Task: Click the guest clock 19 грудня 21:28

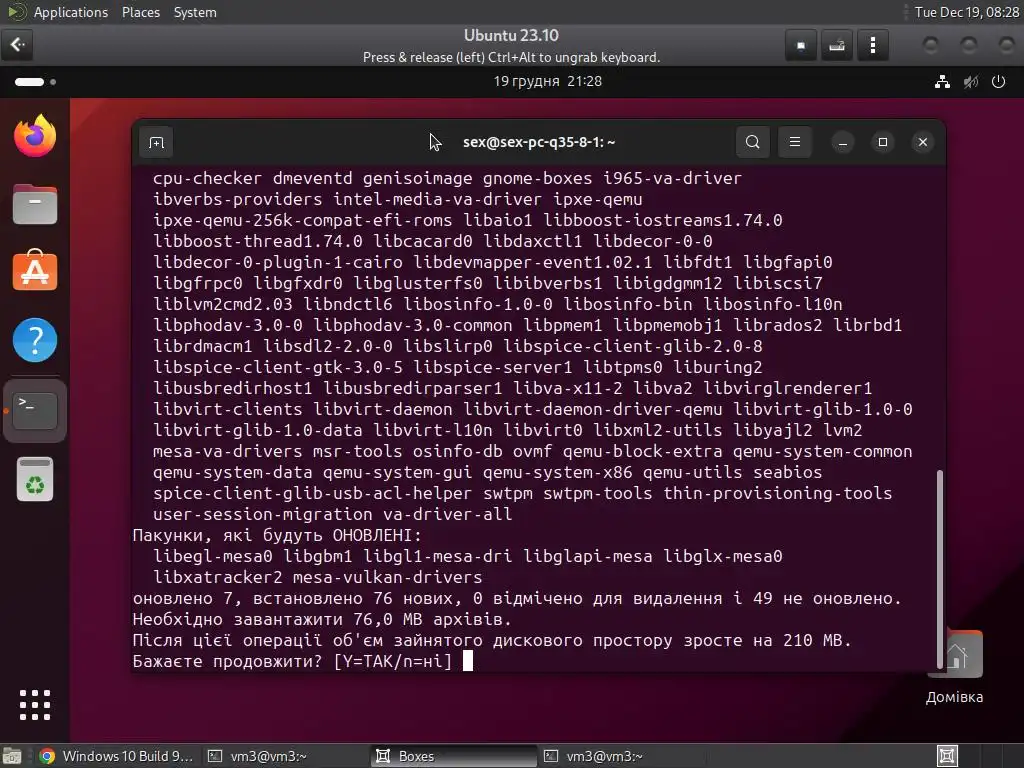Action: click(548, 81)
